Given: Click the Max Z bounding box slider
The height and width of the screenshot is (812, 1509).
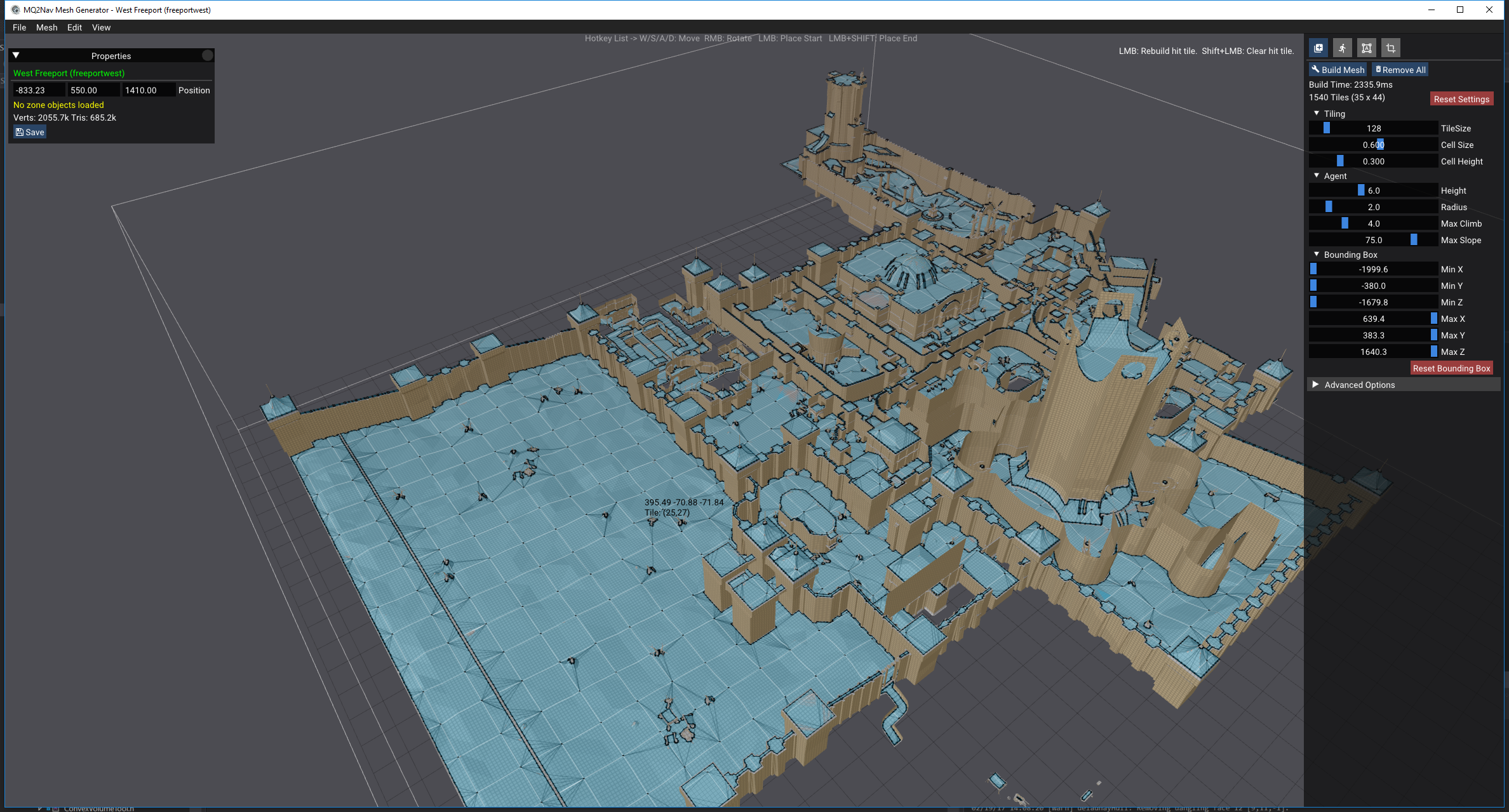Looking at the screenshot, I should click(1373, 352).
